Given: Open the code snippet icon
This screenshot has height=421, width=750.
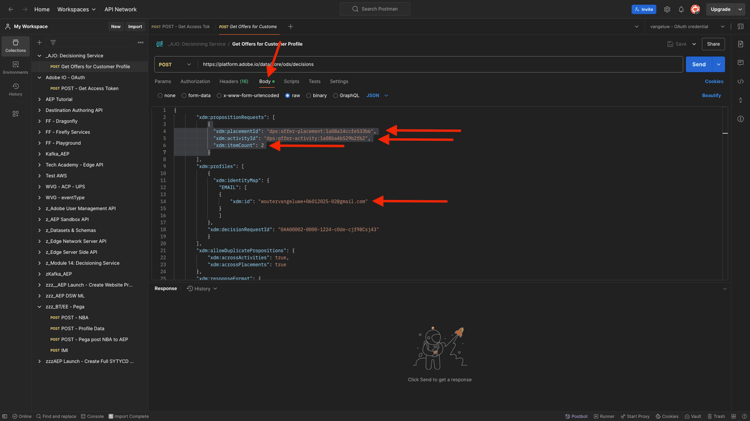Looking at the screenshot, I should [x=740, y=81].
